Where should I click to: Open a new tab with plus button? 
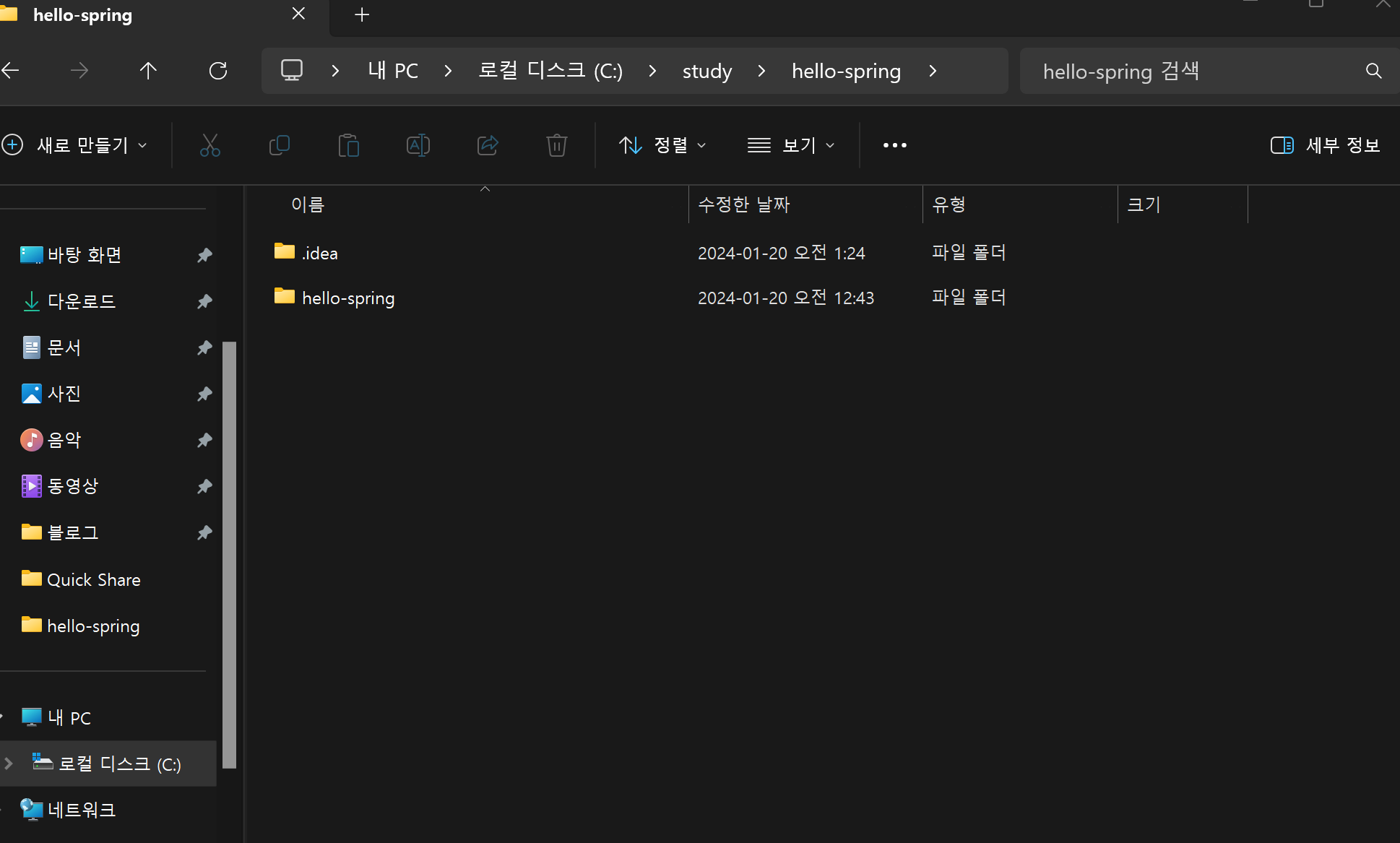(362, 14)
